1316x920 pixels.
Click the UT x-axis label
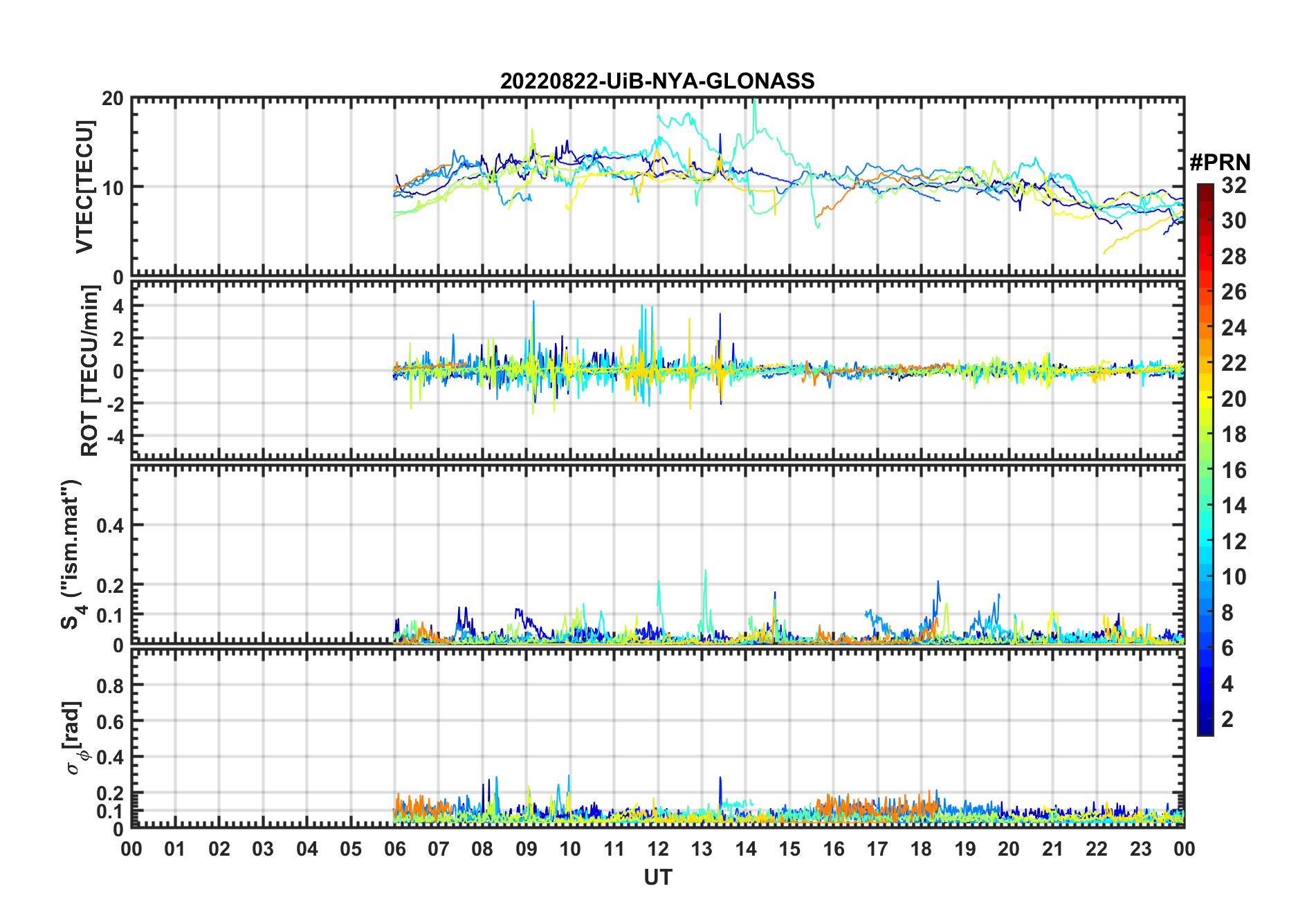click(x=657, y=877)
